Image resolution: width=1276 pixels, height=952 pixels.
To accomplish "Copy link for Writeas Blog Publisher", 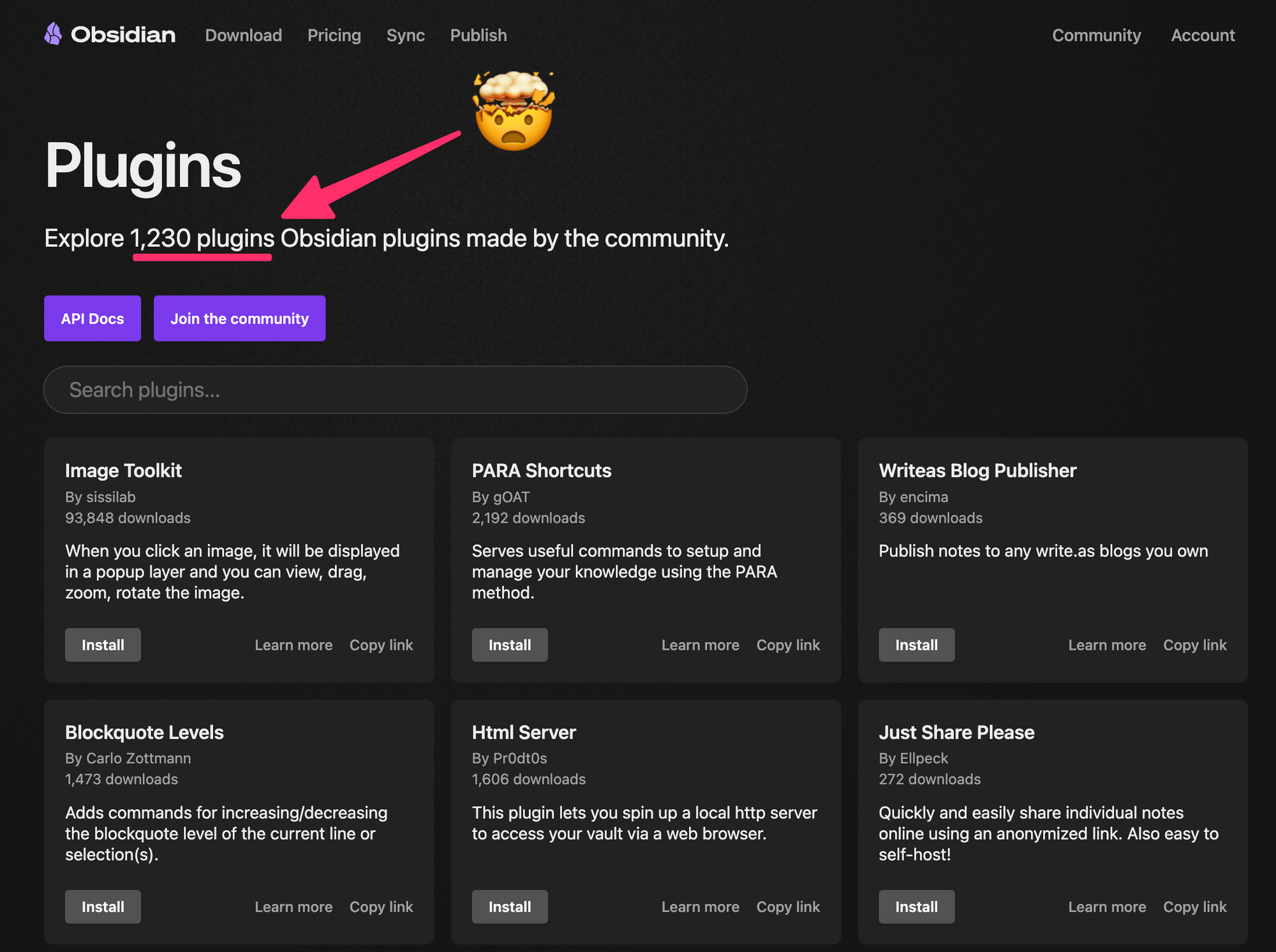I will coord(1194,645).
